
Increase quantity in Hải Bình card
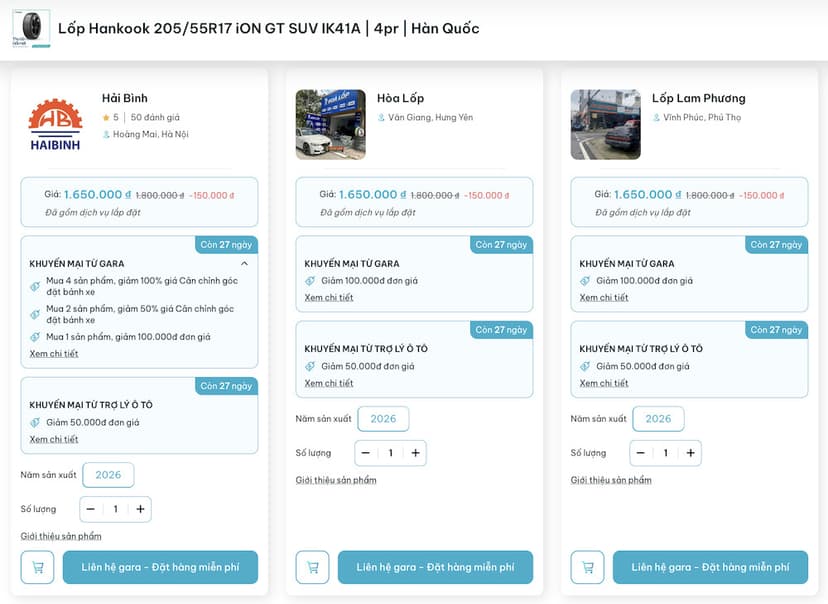point(140,509)
